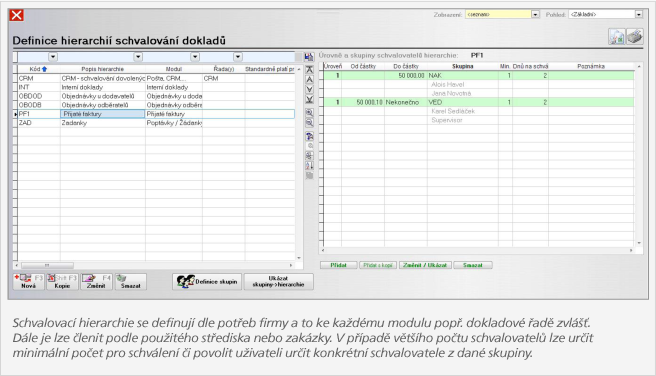
Task: Click the printer icon at top right
Action: pyautogui.click(x=635, y=37)
